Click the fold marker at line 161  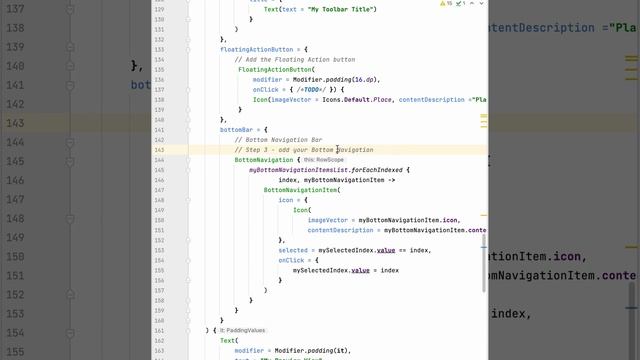188,331
